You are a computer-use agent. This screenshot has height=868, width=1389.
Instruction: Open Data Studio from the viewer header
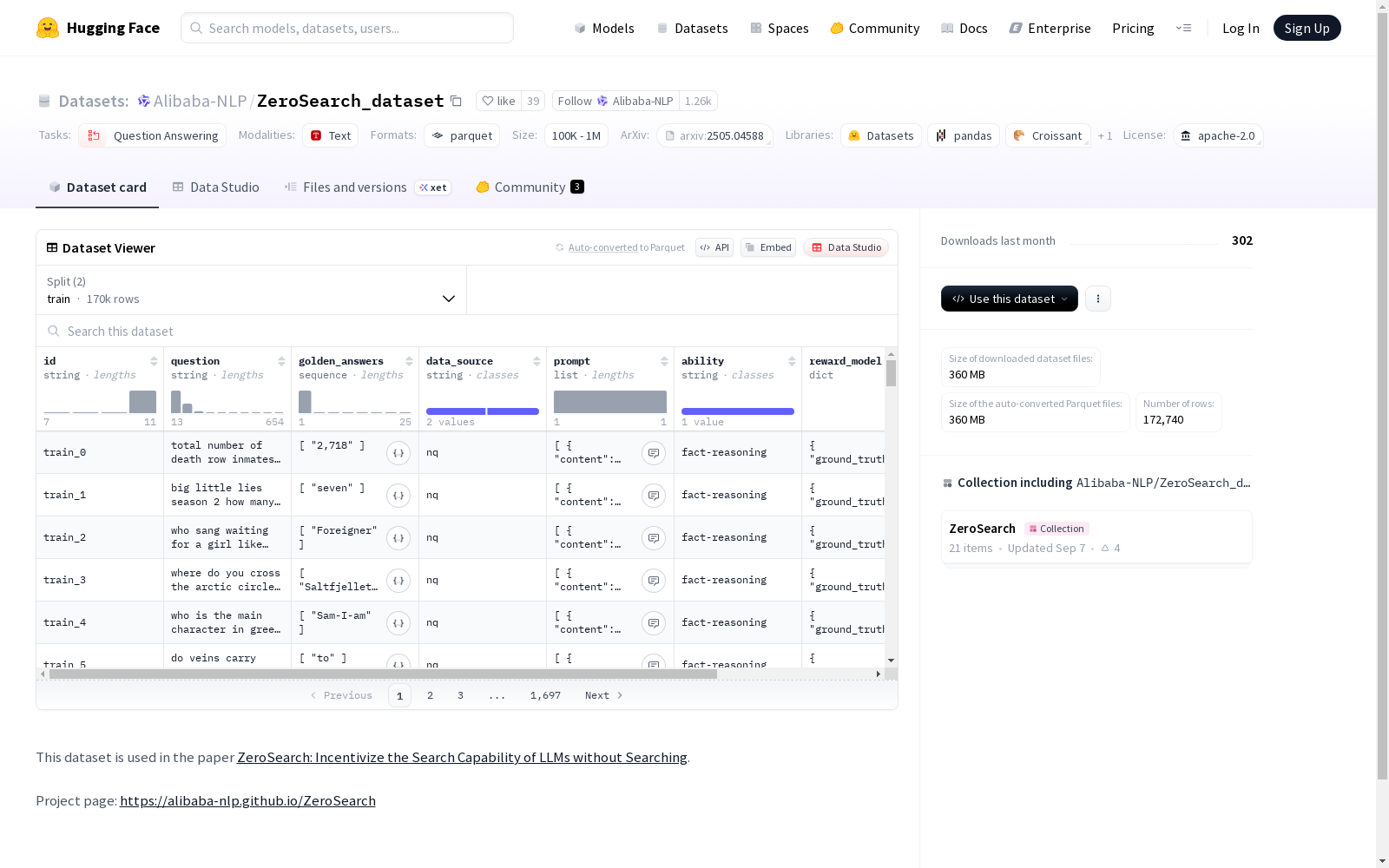point(846,247)
